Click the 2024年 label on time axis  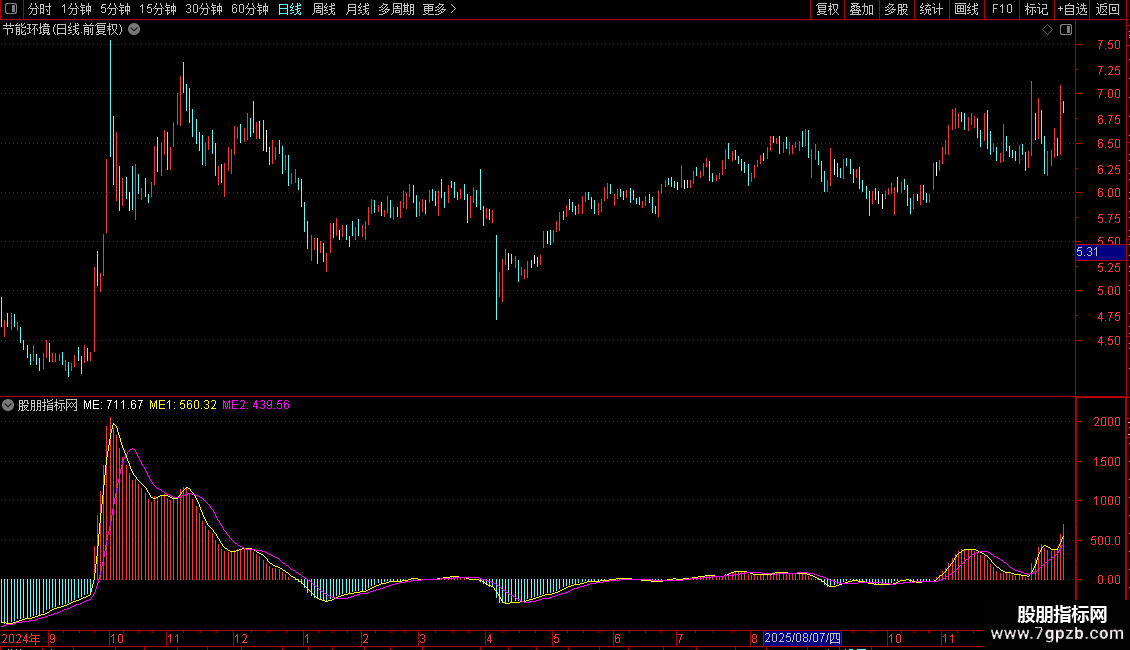click(x=21, y=638)
